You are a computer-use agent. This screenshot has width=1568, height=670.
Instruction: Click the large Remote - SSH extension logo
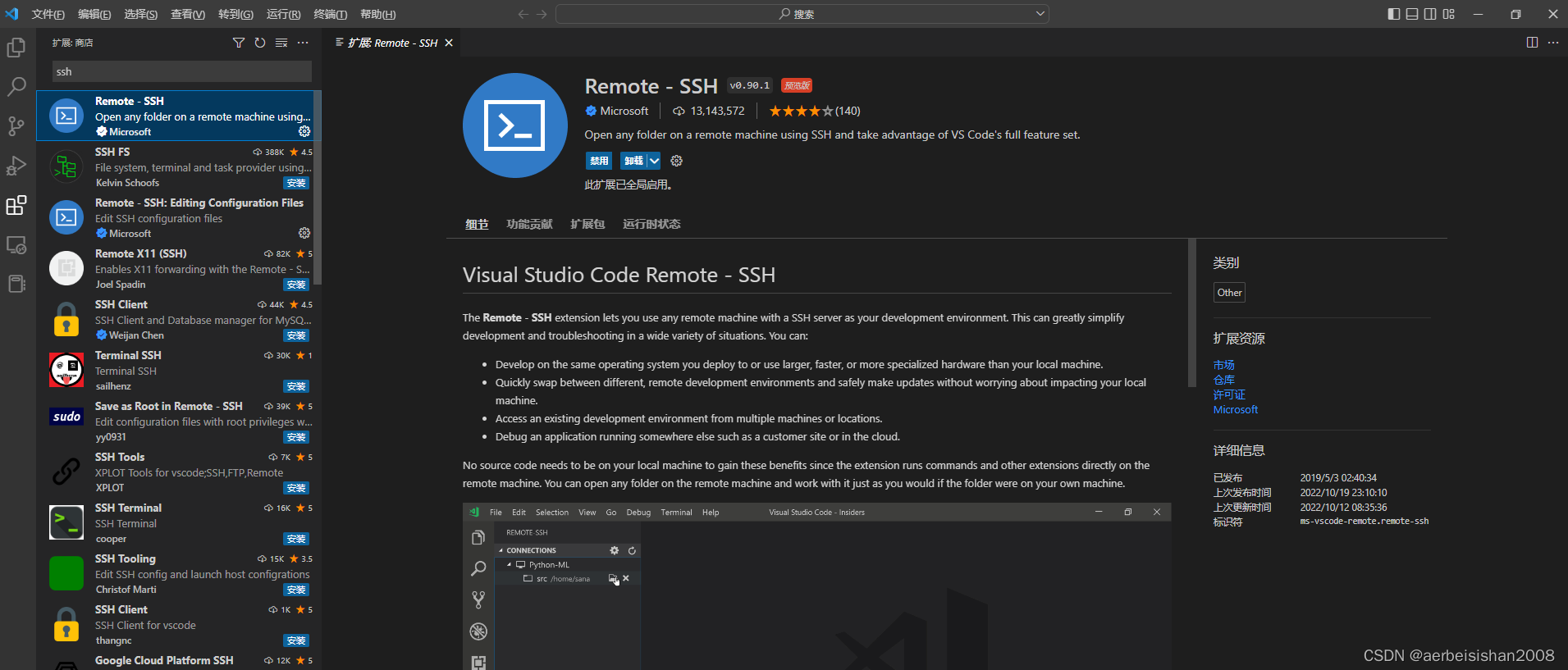coord(515,125)
